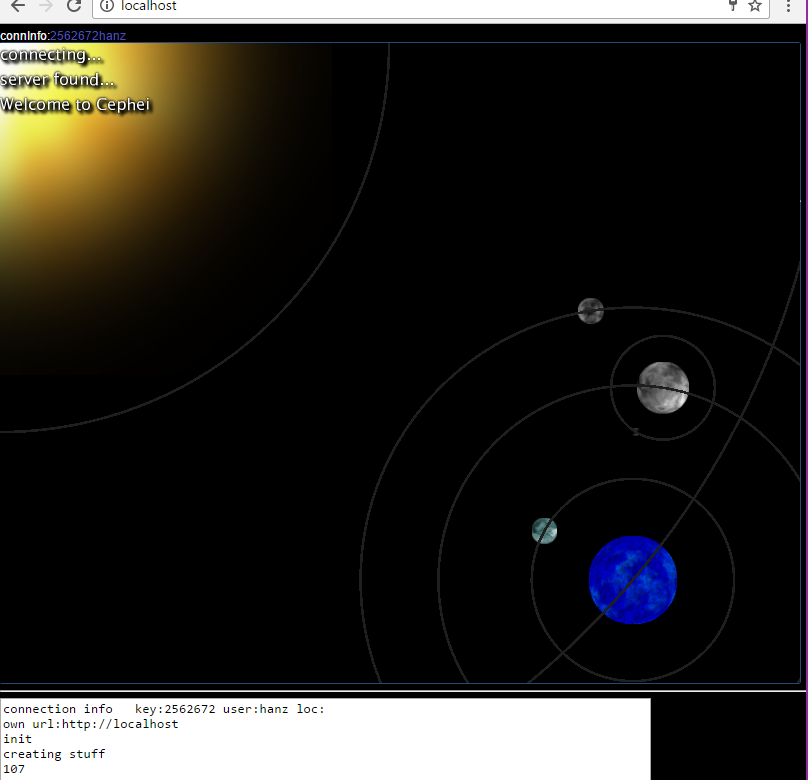This screenshot has height=780, width=808.
Task: Click the conninfo key 2562672hanz
Action: 88,36
